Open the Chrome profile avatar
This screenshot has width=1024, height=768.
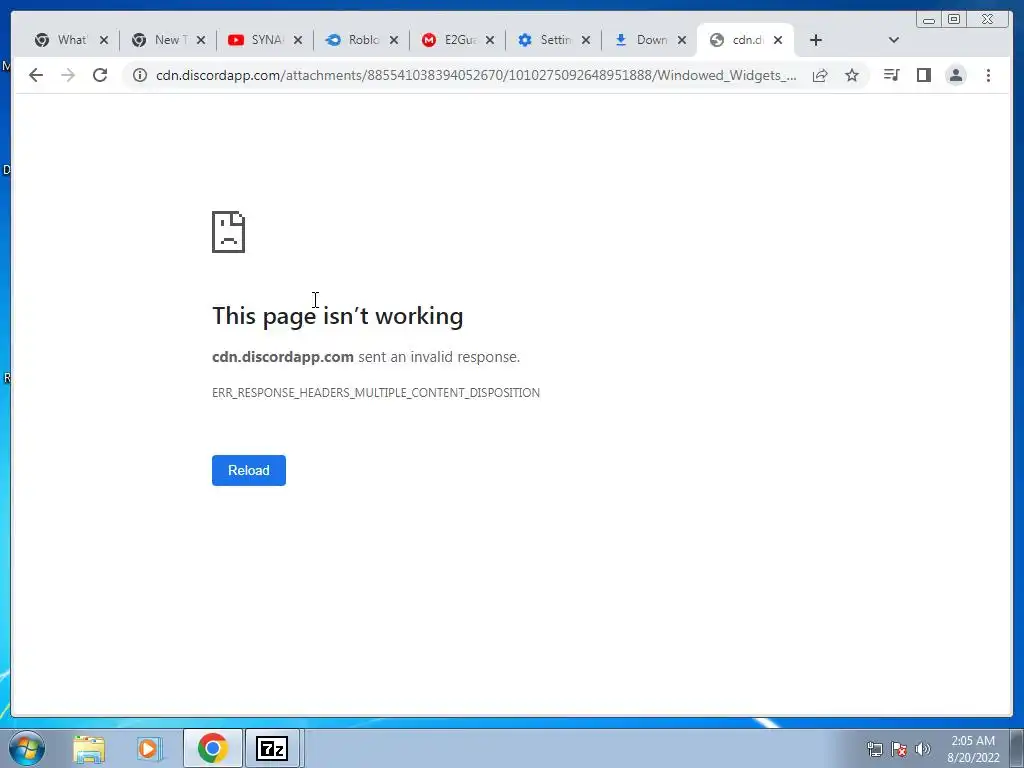pyautogui.click(x=955, y=75)
